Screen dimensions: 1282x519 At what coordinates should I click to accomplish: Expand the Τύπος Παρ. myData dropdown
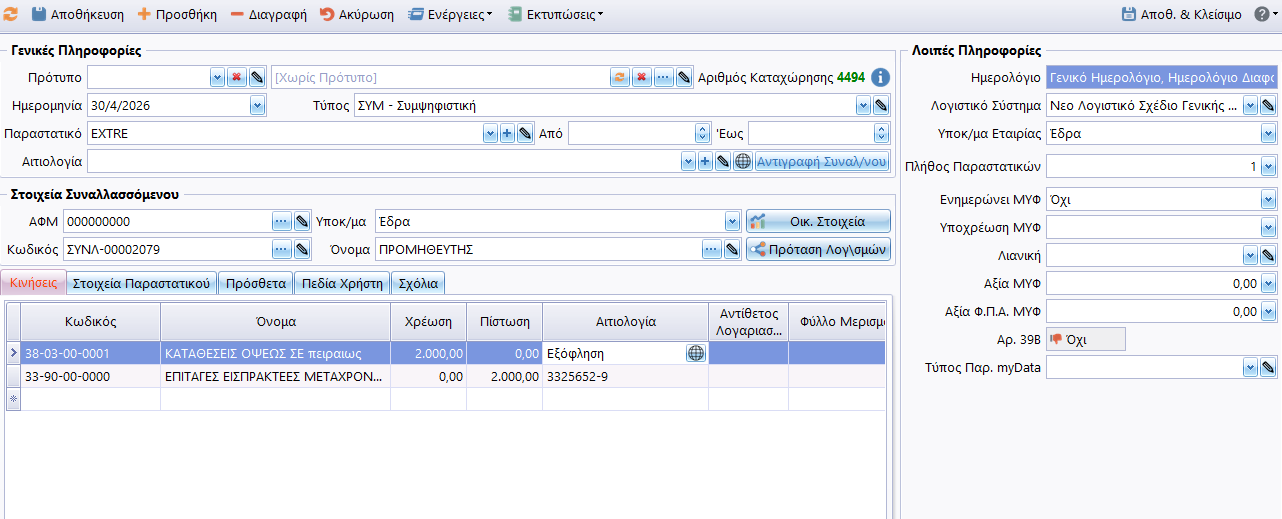click(x=1250, y=368)
